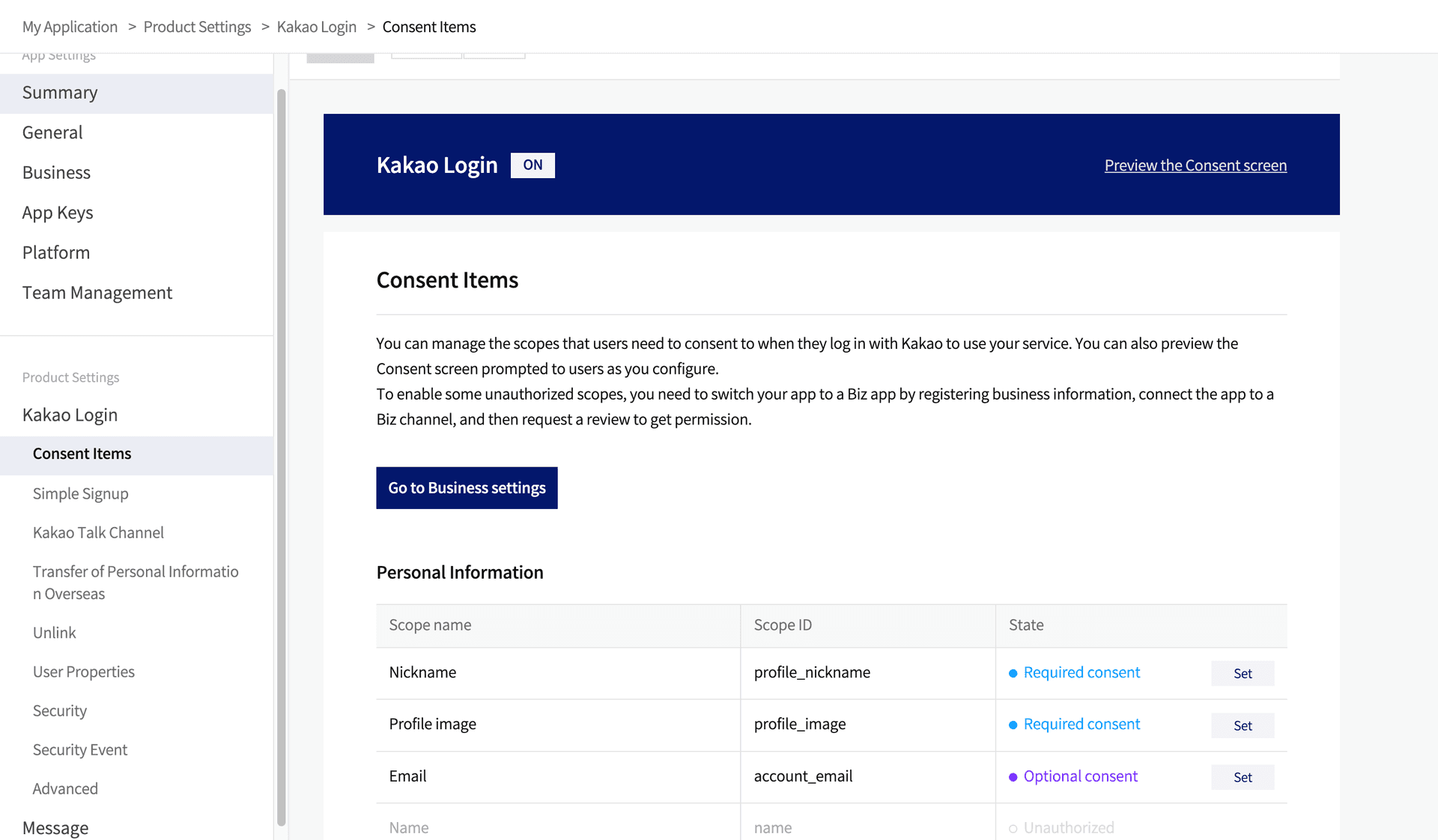Set consent state for Email scope
This screenshot has width=1438, height=840.
pos(1243,777)
